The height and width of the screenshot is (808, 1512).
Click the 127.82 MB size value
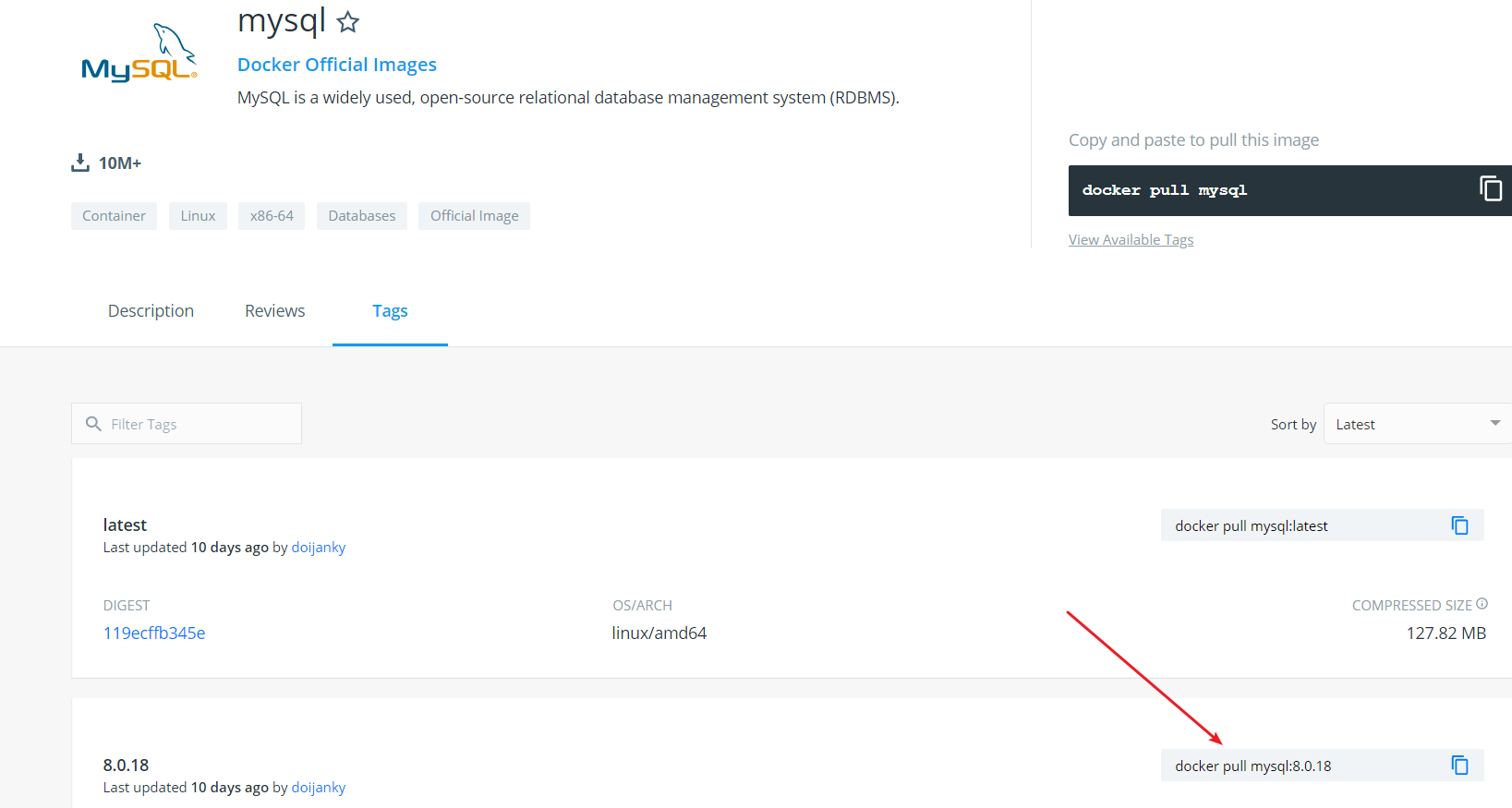click(1445, 633)
